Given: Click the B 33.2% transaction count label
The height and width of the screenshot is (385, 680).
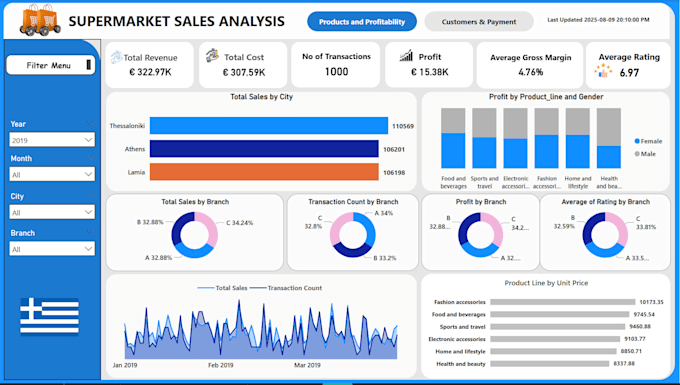Looking at the screenshot, I should [385, 258].
